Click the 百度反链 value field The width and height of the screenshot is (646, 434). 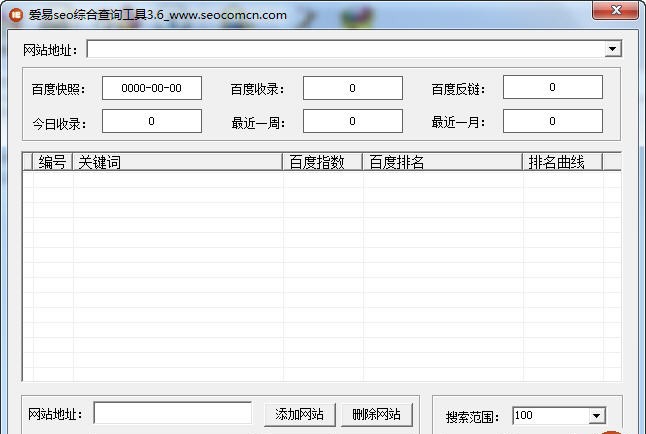(x=552, y=87)
